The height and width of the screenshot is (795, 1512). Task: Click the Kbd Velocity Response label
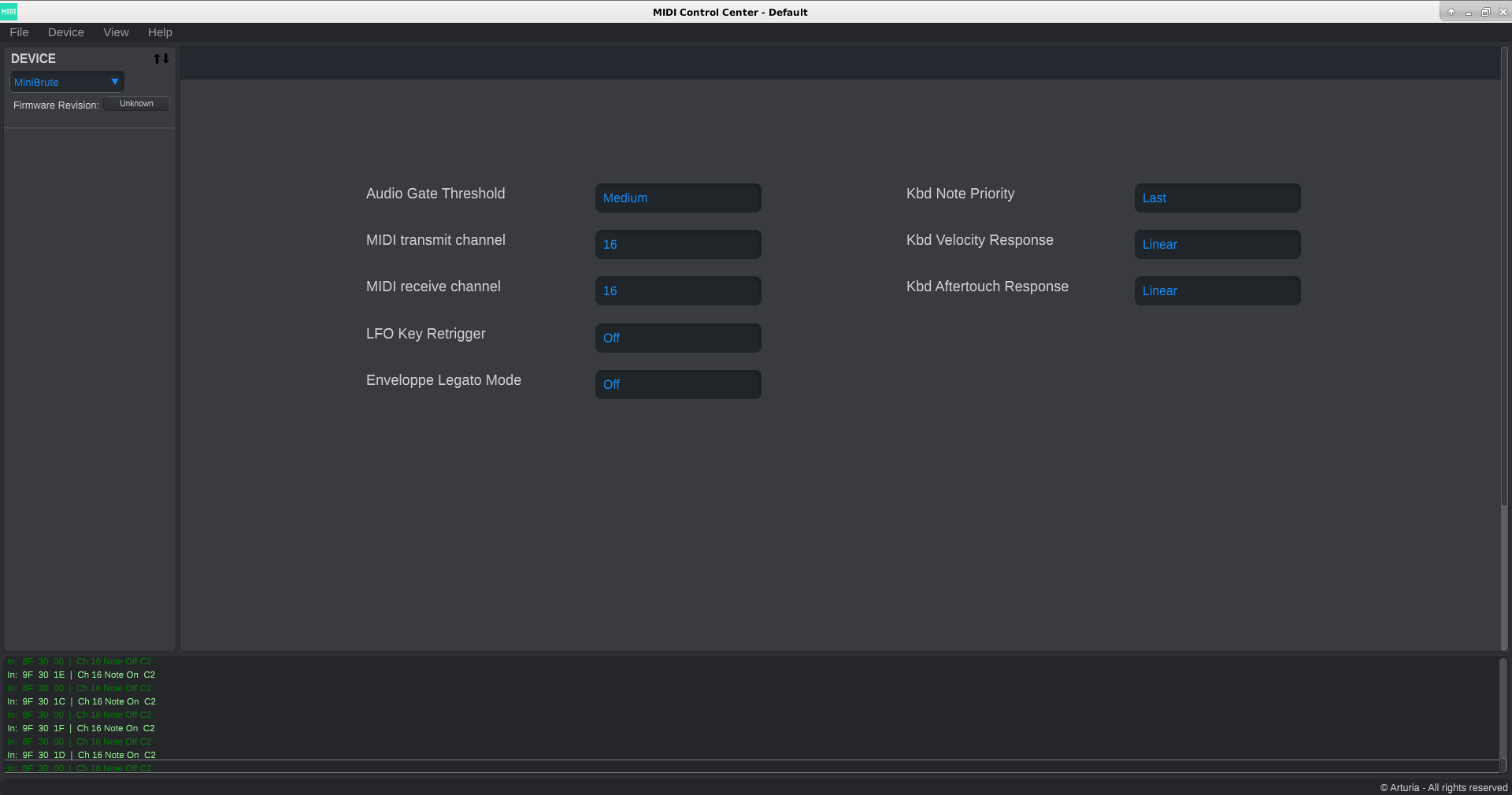tap(980, 240)
